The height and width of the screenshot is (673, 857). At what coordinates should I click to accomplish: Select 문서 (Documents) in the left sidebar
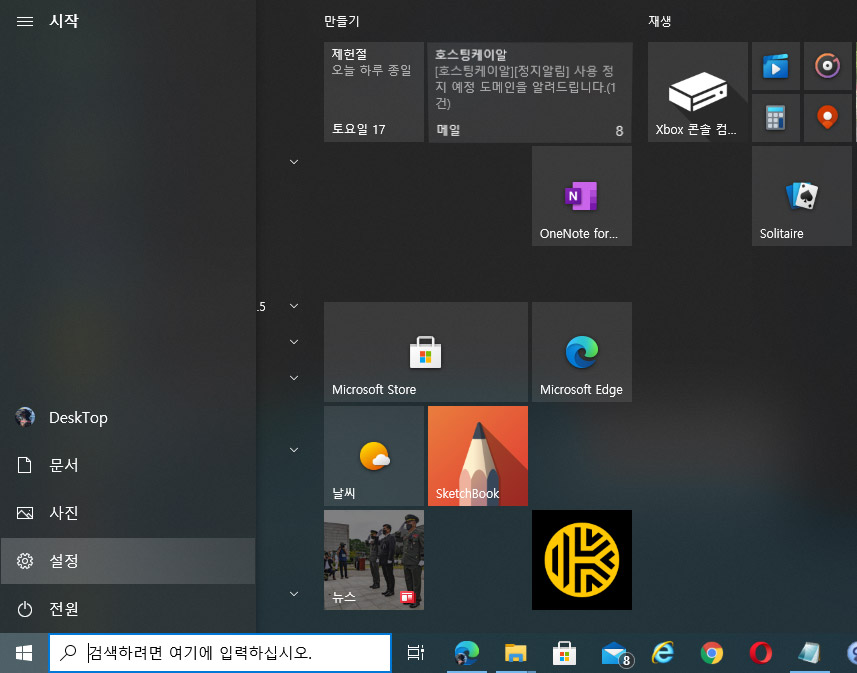[127, 465]
